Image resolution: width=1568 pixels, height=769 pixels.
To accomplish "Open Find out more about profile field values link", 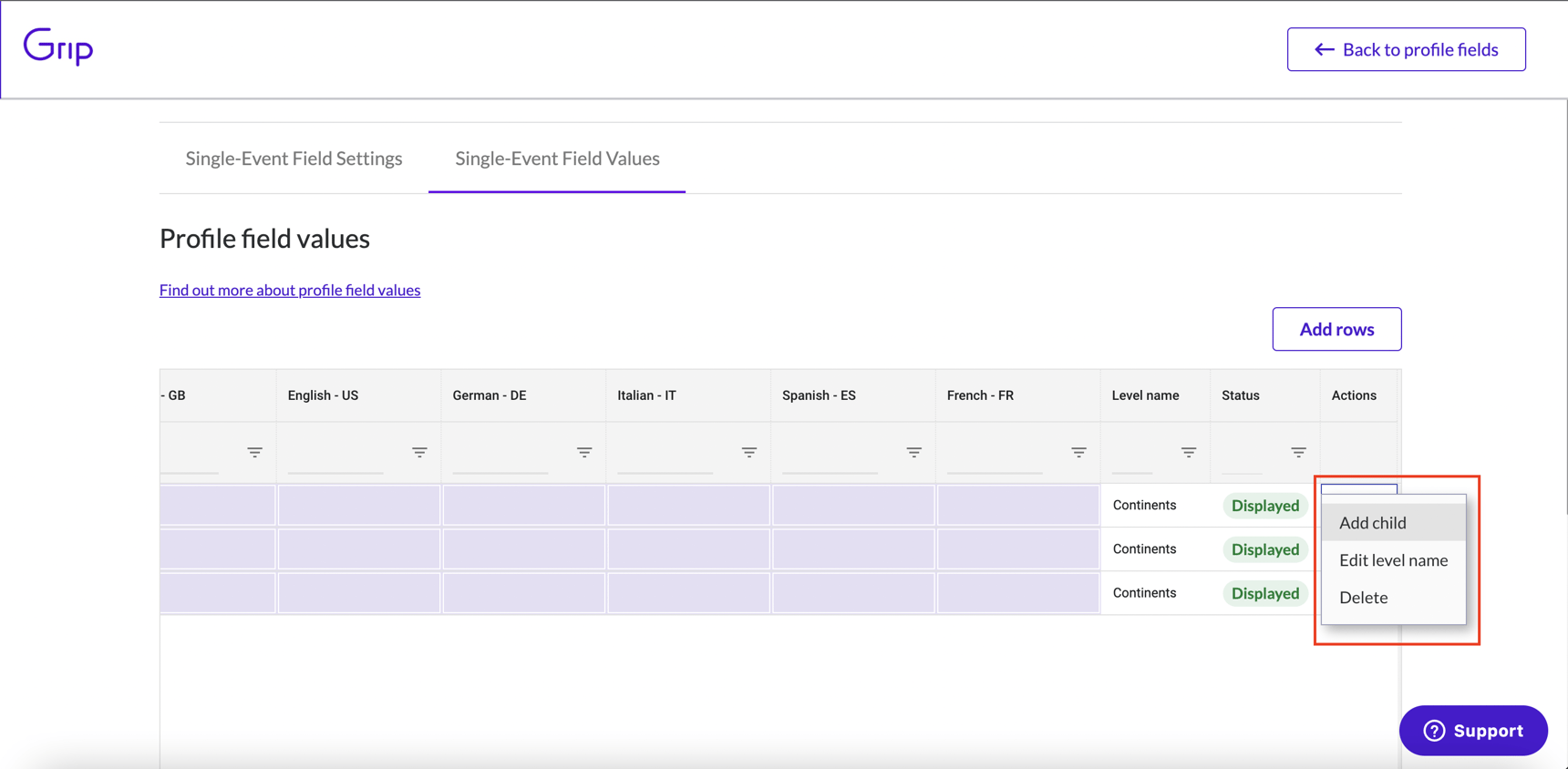I will click(290, 290).
